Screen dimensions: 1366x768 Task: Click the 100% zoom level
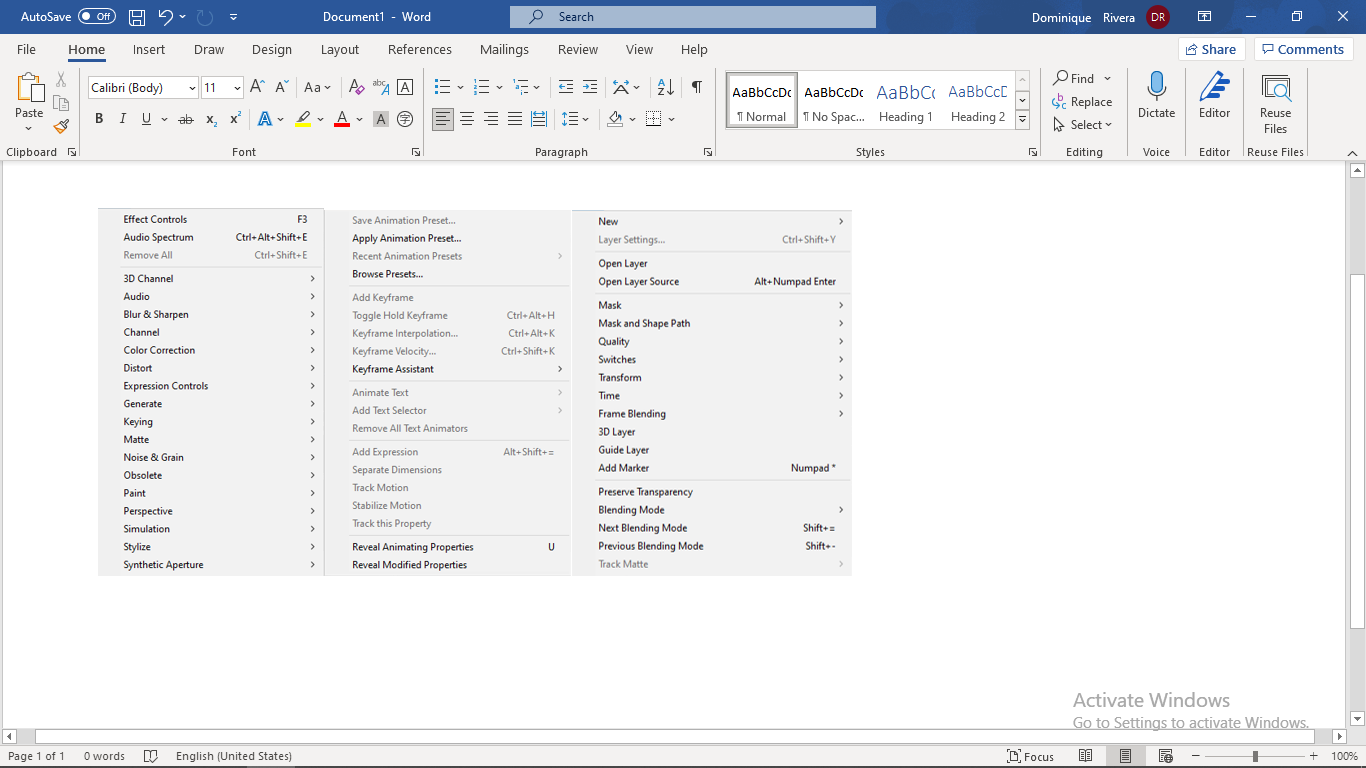[x=1345, y=756]
